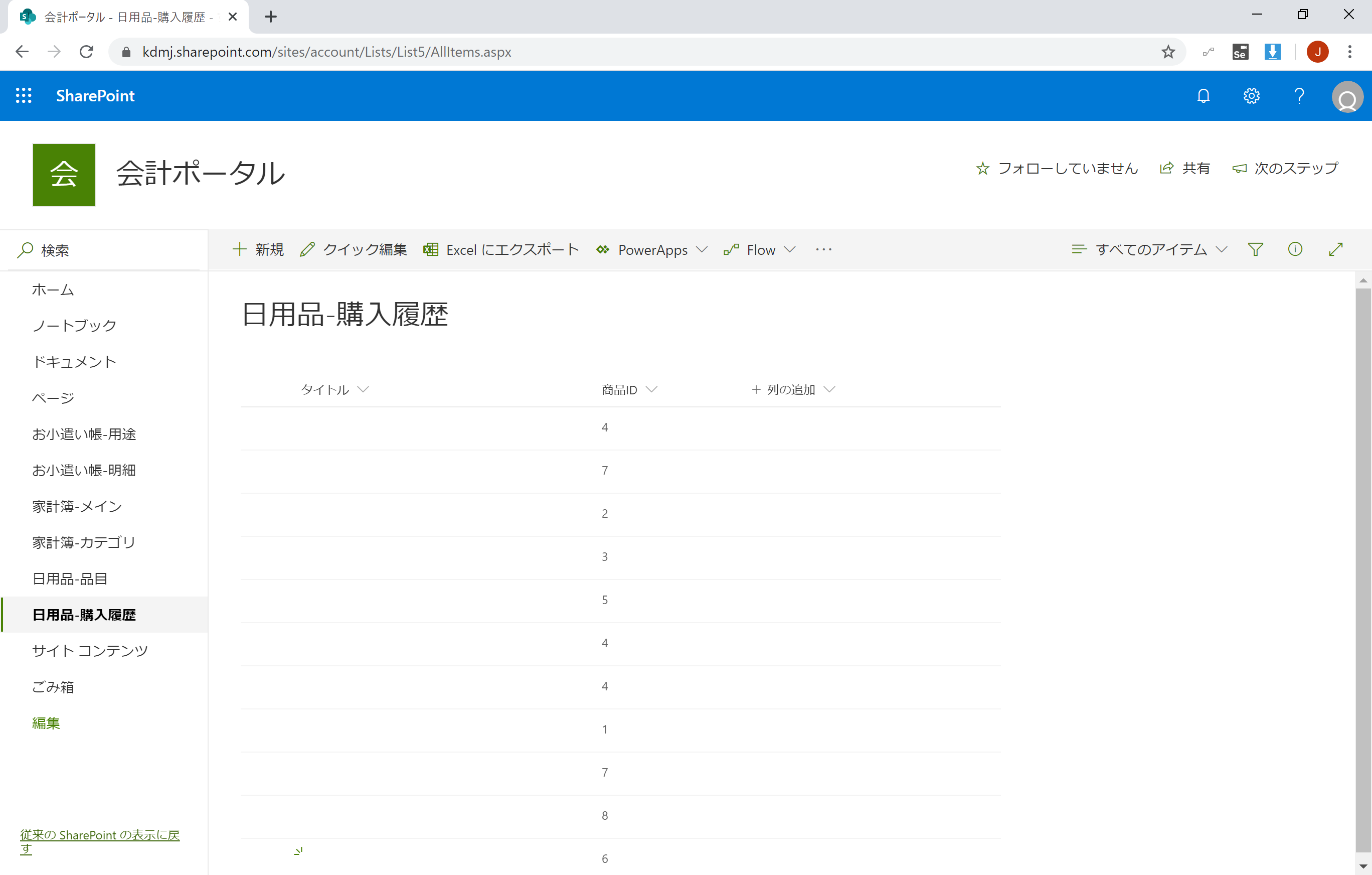1372x875 pixels.
Task: Click in the 検索 search box
Action: [108, 250]
